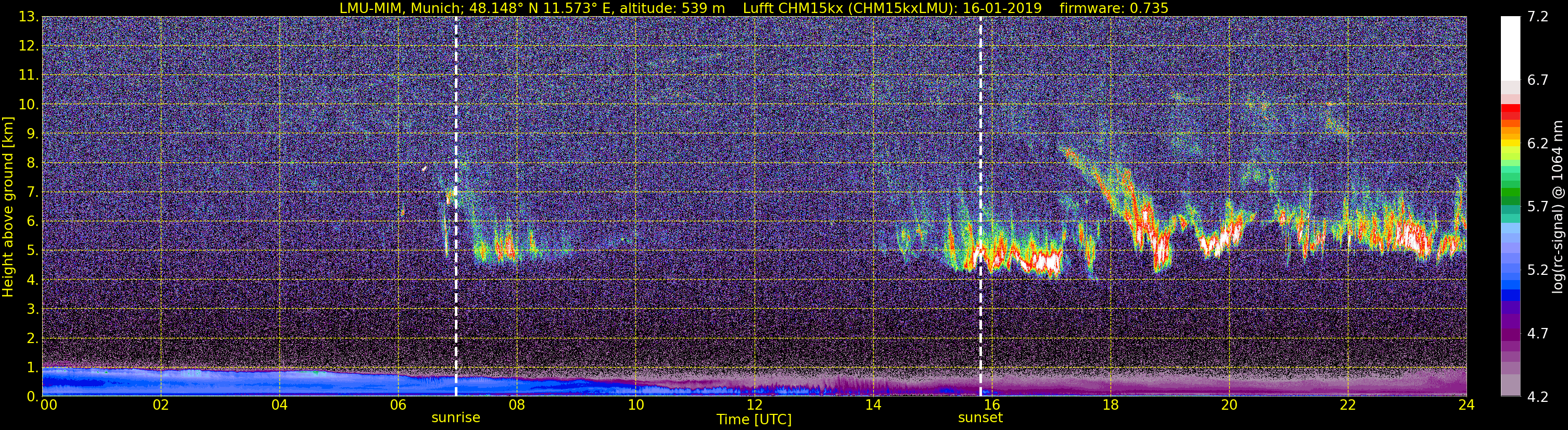1568x430 pixels.
Task: Click the colorbar tick label '6.2'
Action: point(1538,144)
